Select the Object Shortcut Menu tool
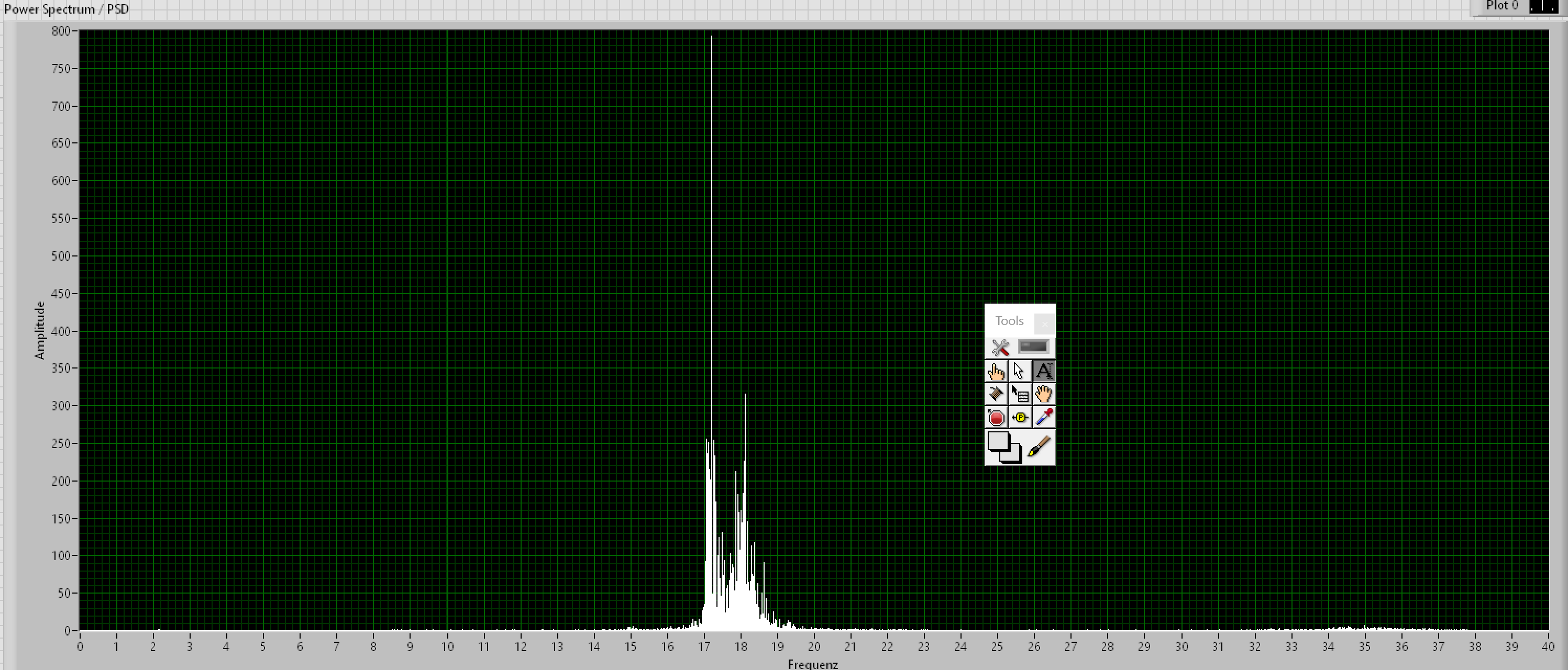1568x670 pixels. [1020, 394]
